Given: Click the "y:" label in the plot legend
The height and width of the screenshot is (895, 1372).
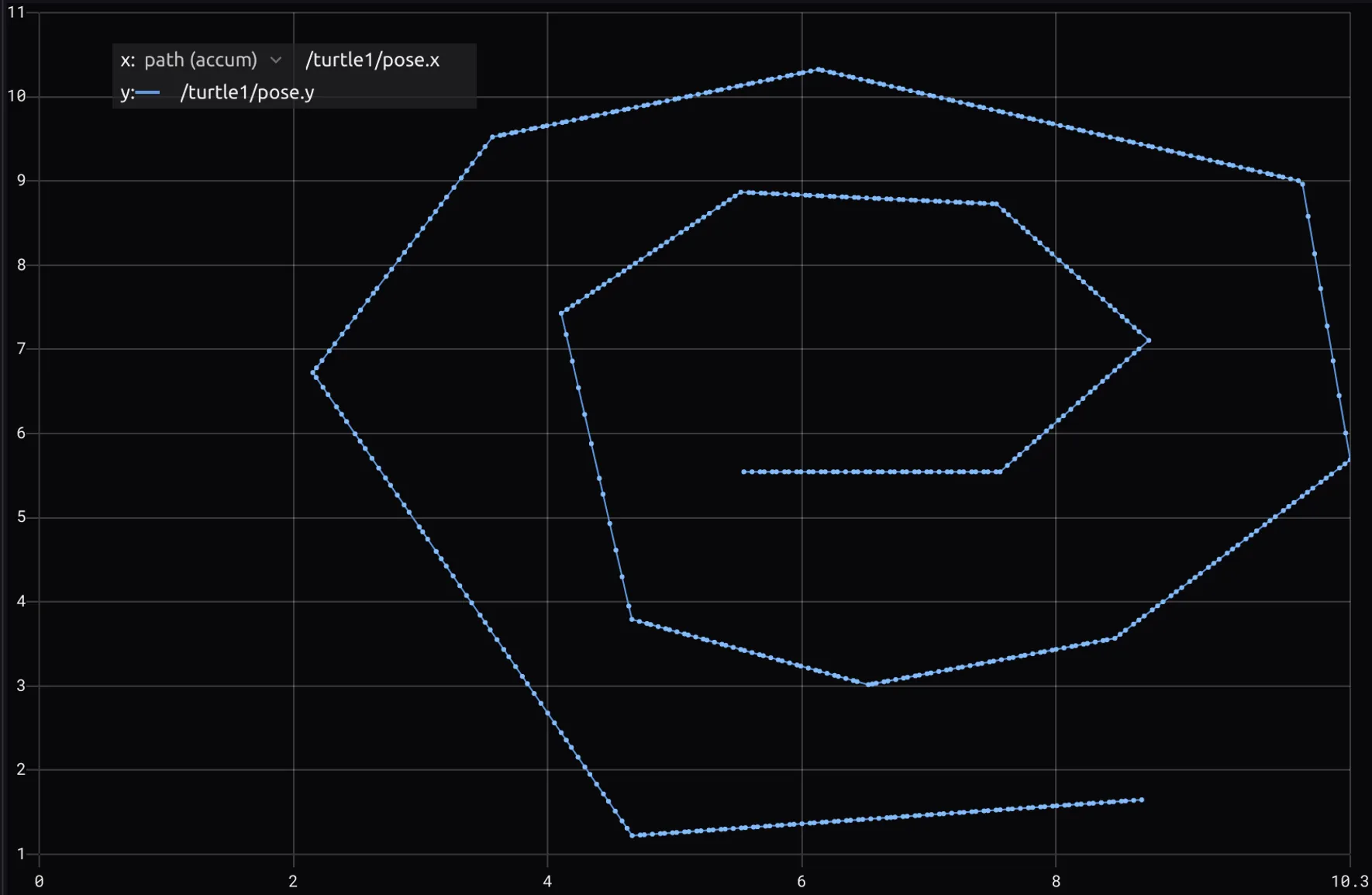Looking at the screenshot, I should (x=126, y=92).
